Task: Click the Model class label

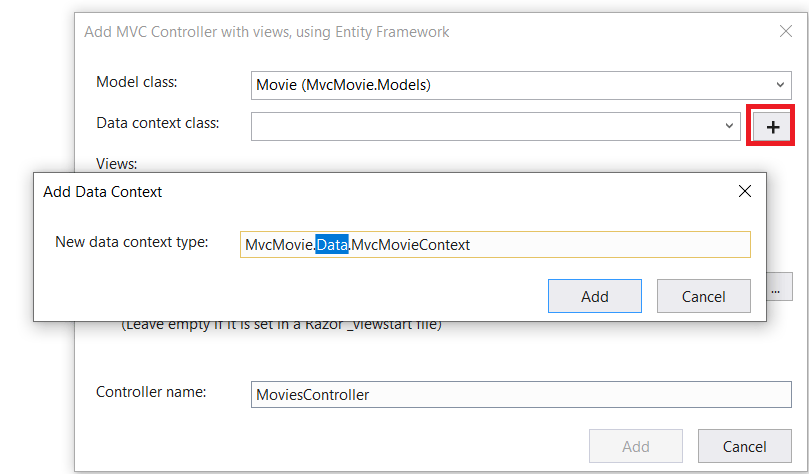Action: [x=136, y=82]
